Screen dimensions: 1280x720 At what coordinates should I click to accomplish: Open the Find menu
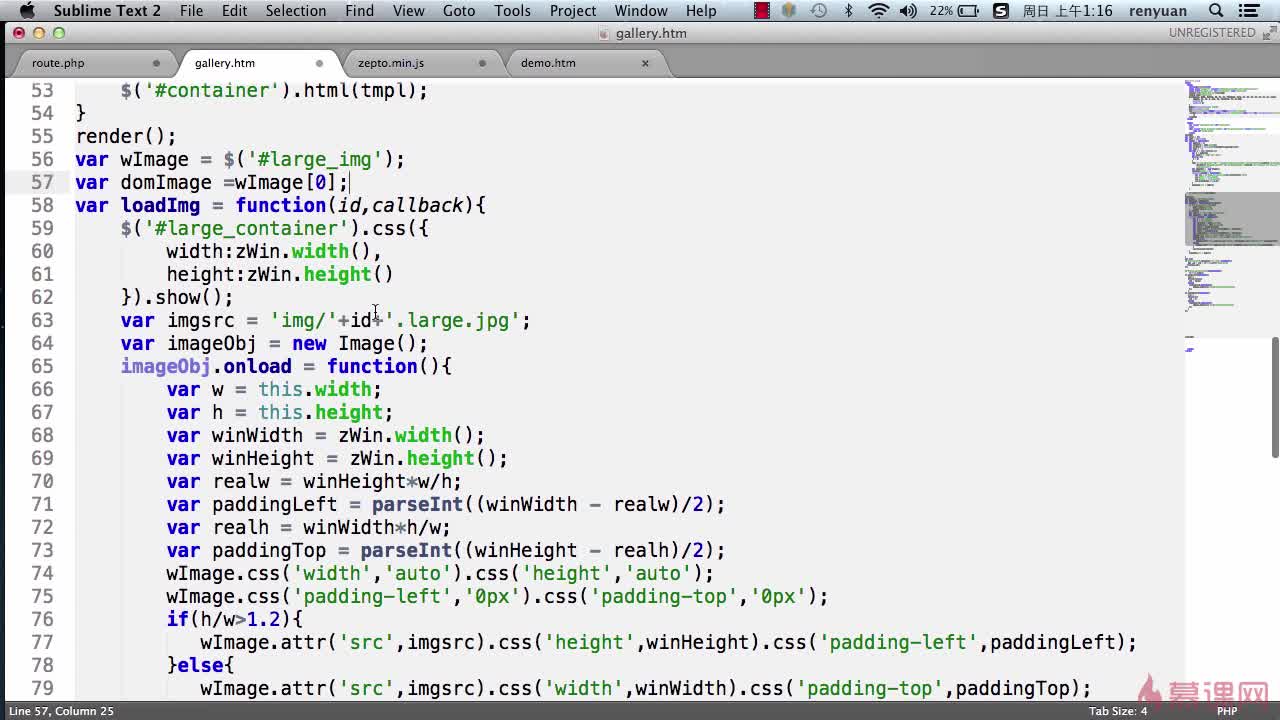[x=359, y=11]
